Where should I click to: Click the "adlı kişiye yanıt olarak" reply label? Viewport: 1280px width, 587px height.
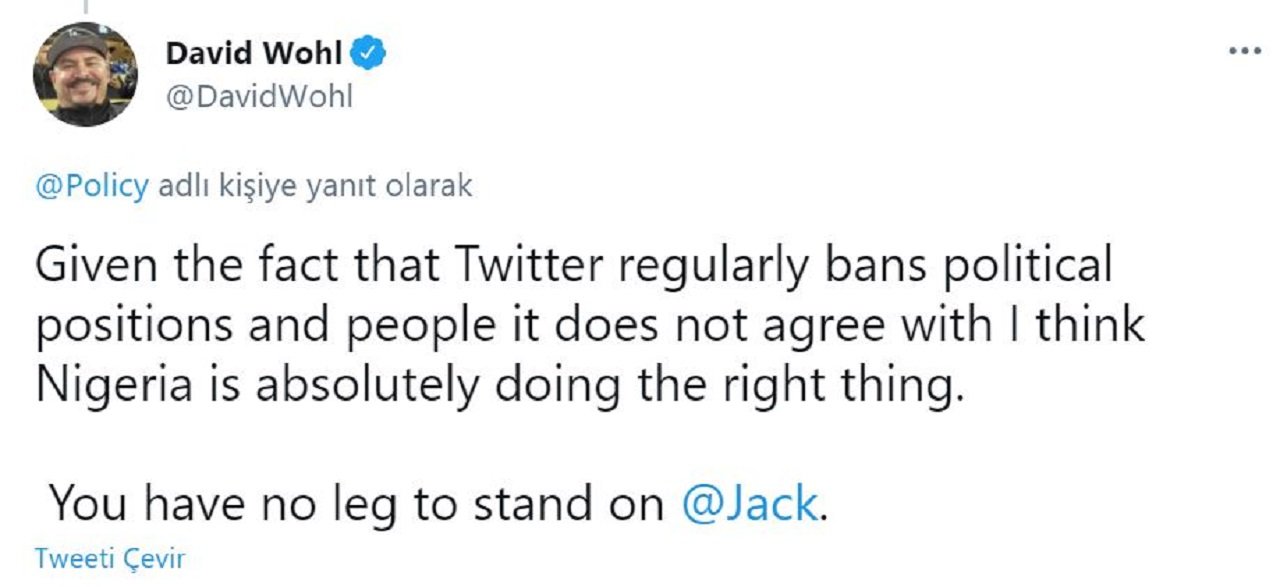point(315,187)
